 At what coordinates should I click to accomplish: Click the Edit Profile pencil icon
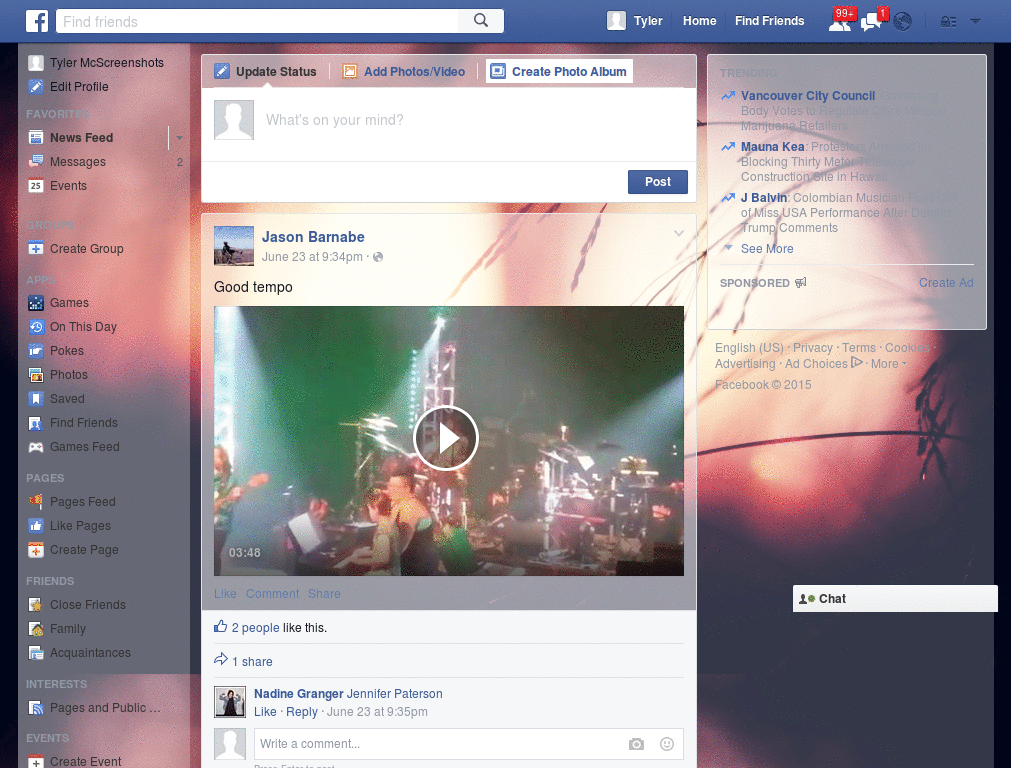pos(36,86)
